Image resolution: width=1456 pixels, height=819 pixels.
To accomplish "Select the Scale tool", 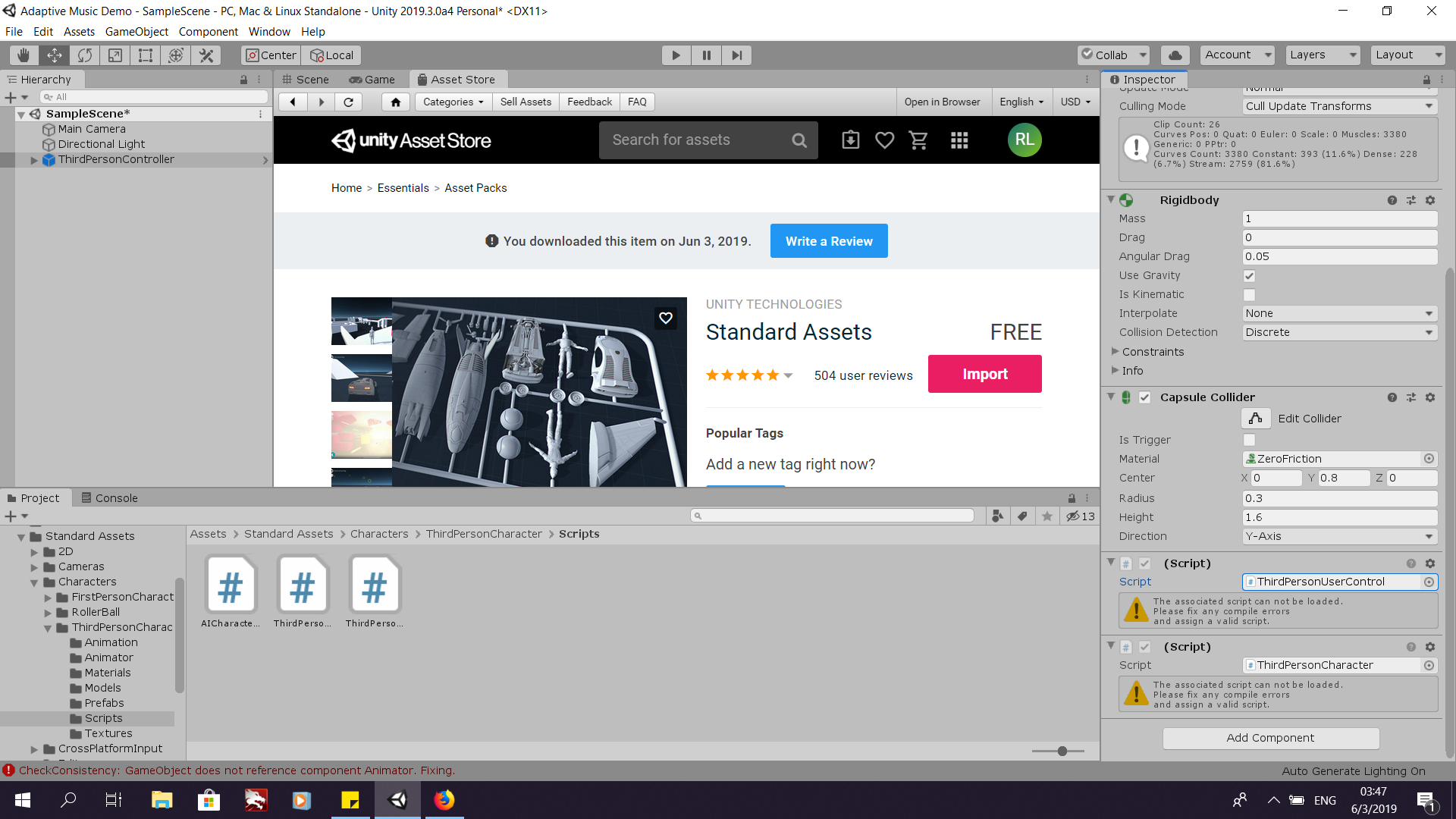I will click(x=115, y=55).
